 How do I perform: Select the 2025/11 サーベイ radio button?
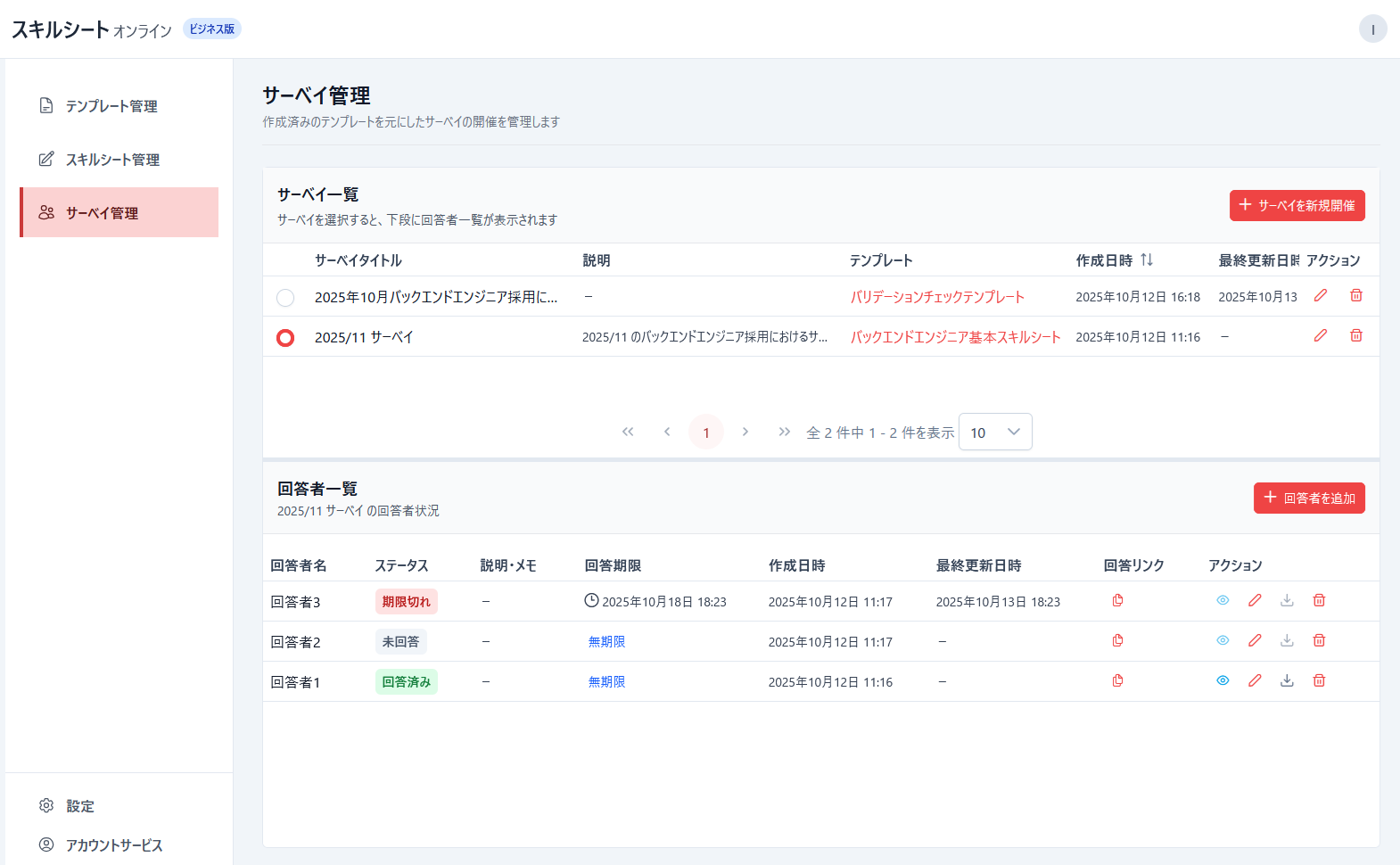(285, 338)
